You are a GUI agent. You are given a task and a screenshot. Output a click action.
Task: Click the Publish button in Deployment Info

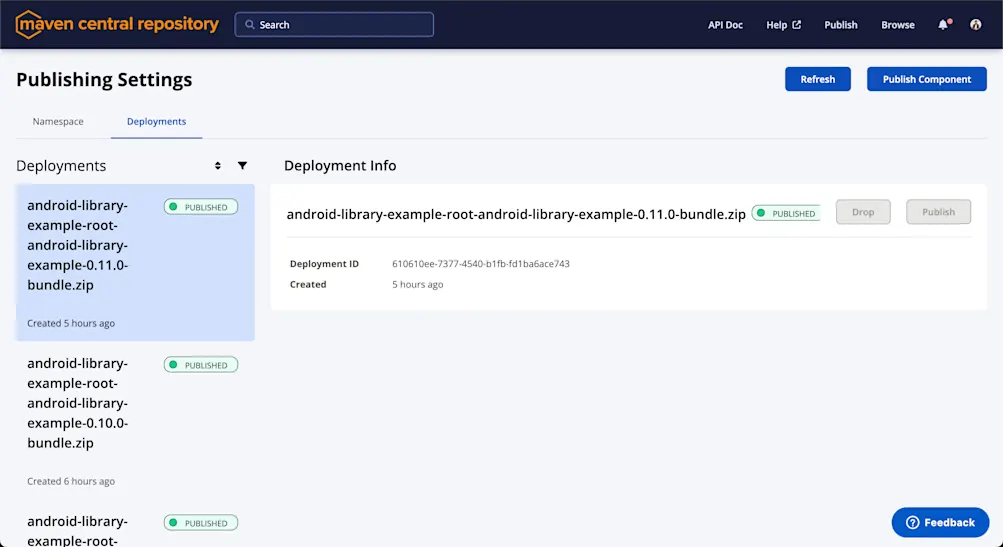coord(938,212)
